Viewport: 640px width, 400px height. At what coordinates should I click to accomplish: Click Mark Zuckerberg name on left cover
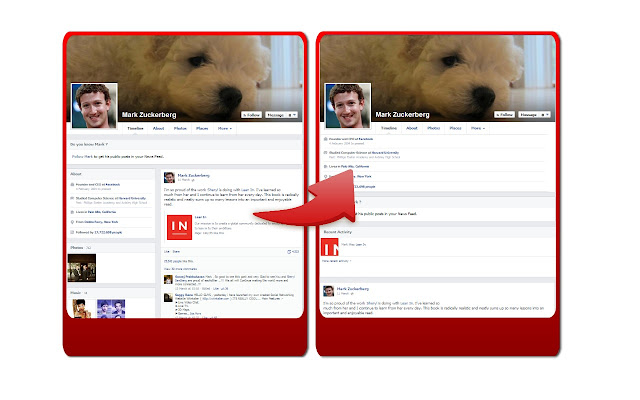pos(149,115)
